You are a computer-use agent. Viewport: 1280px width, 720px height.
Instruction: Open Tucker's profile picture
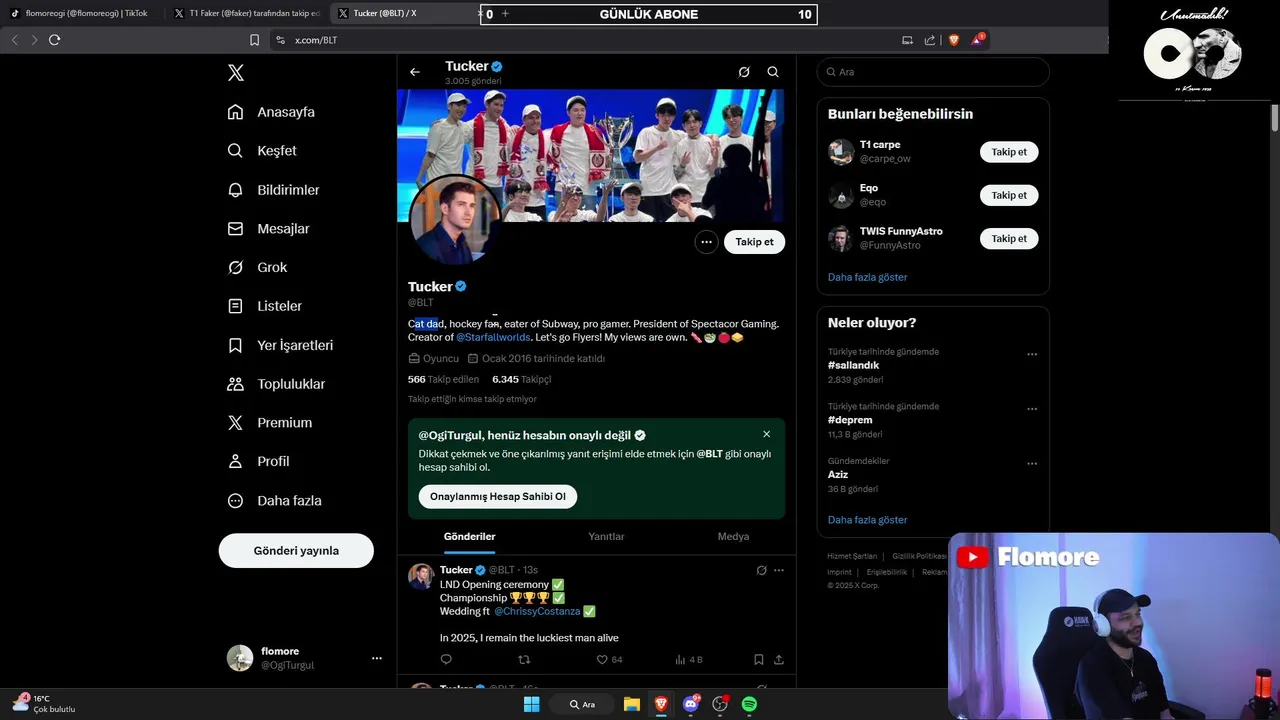click(454, 219)
